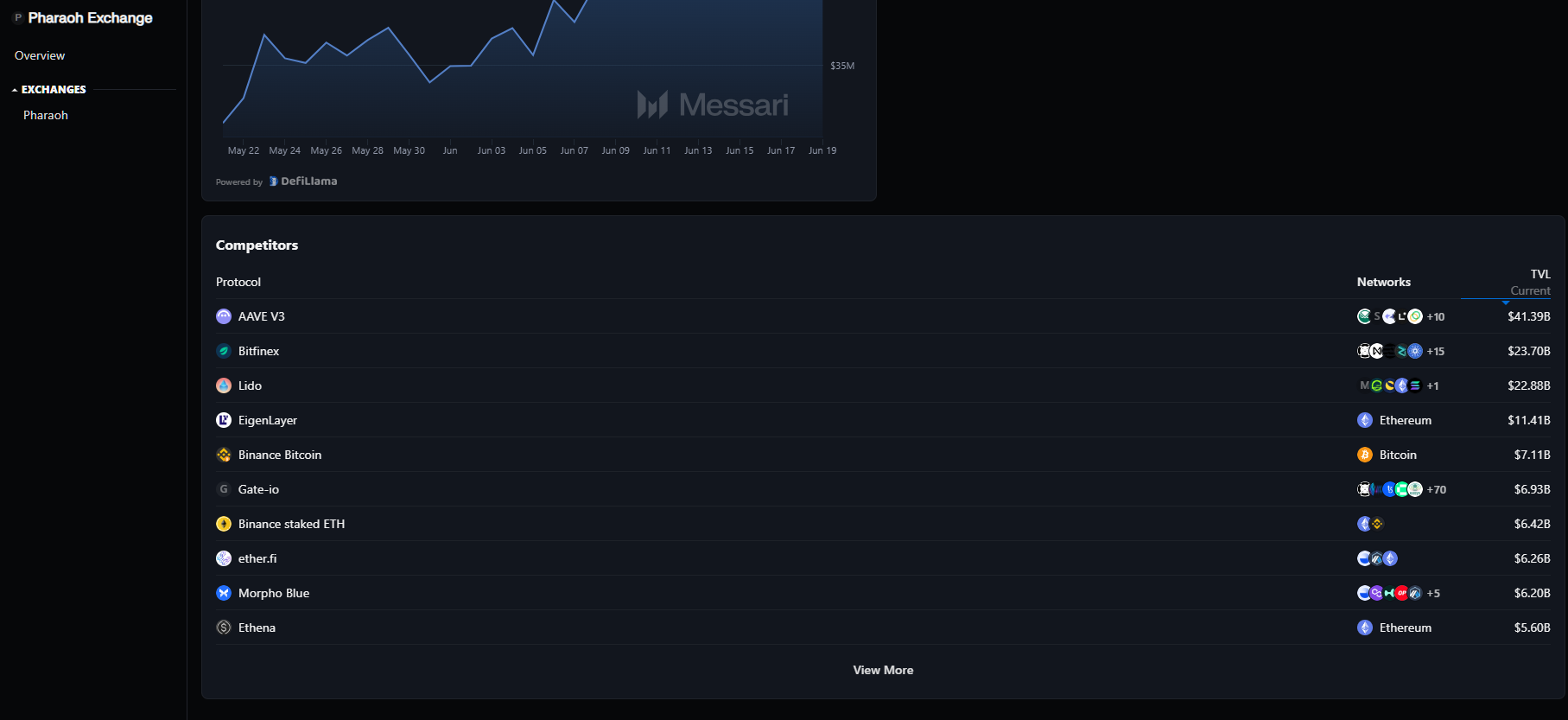Open the Binance staked ETH protocol link
The width and height of the screenshot is (1568, 720).
point(292,524)
